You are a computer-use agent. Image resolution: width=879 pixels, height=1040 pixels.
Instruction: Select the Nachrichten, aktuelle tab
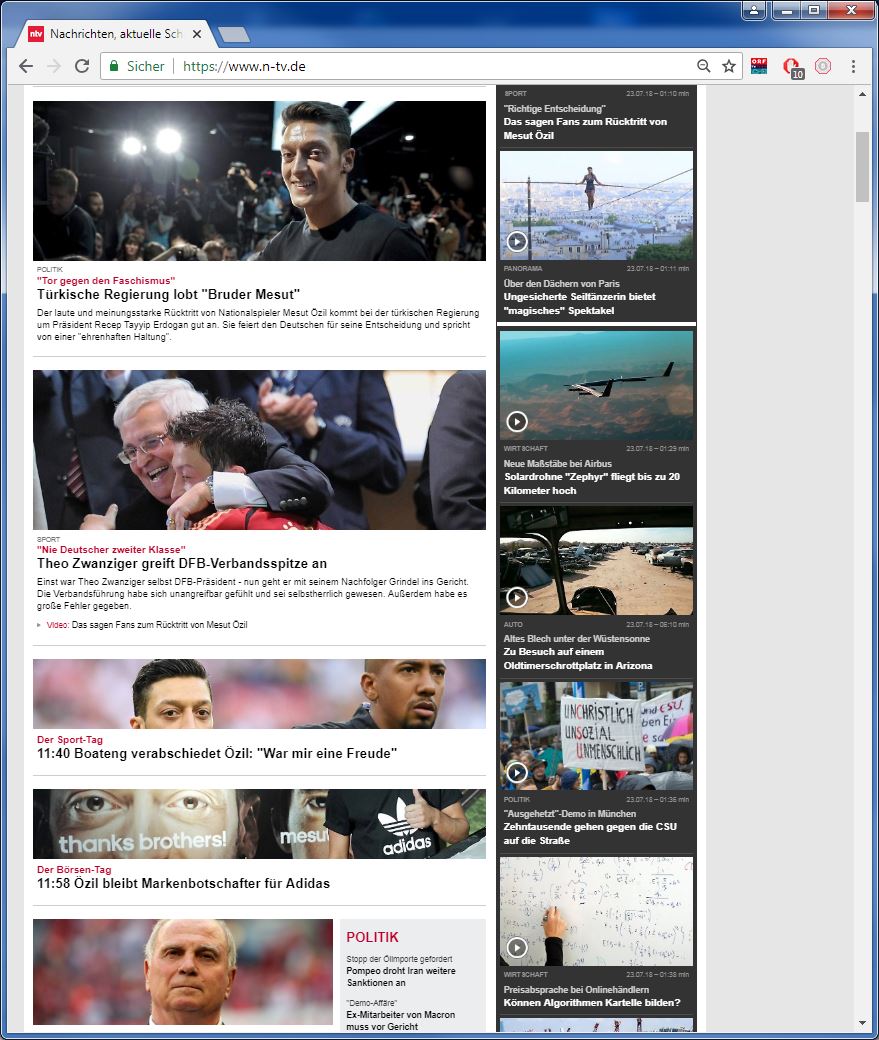(x=115, y=34)
